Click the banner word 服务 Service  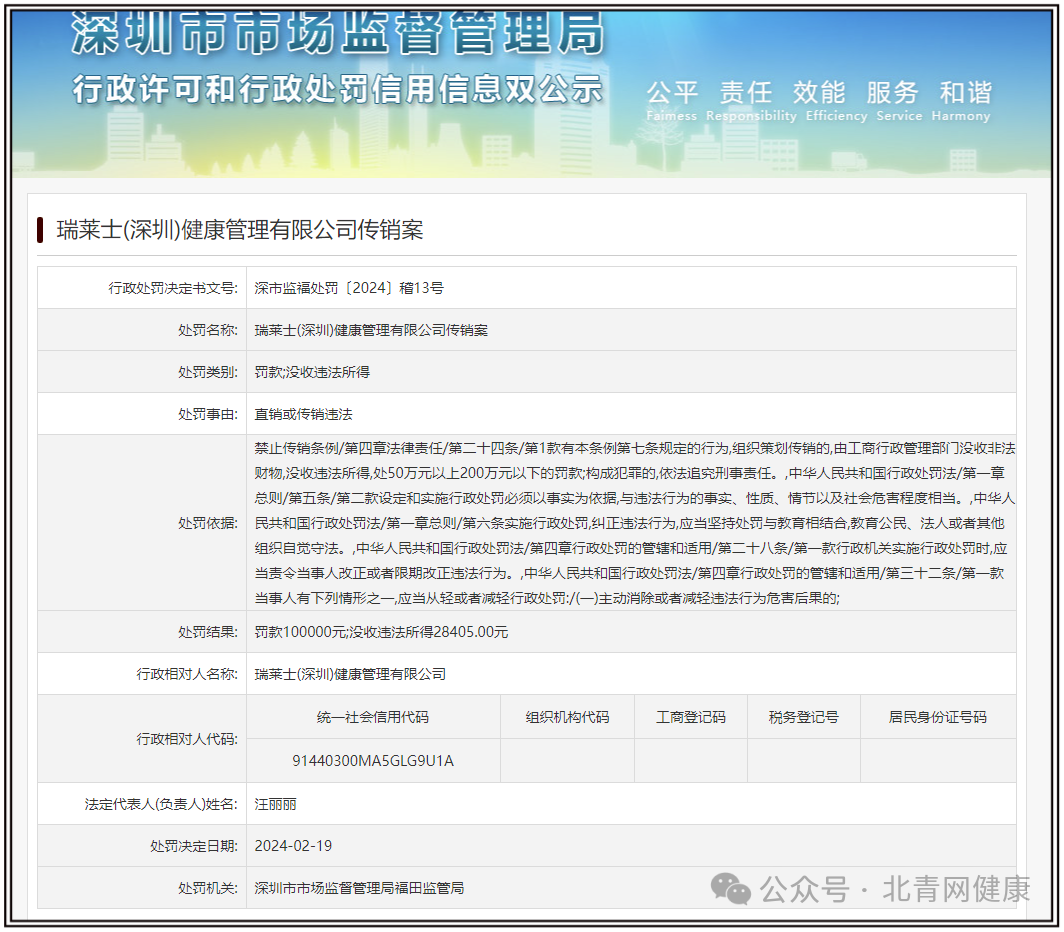coord(899,101)
